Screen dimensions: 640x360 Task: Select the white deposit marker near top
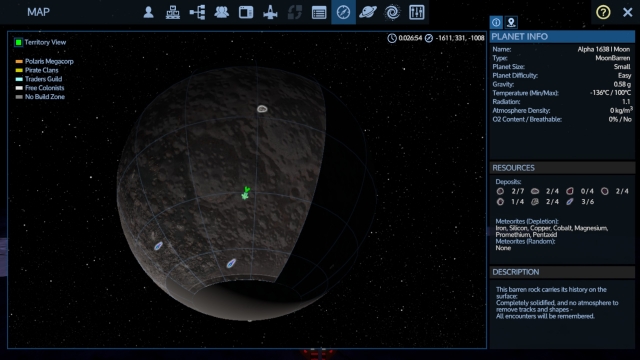point(262,109)
